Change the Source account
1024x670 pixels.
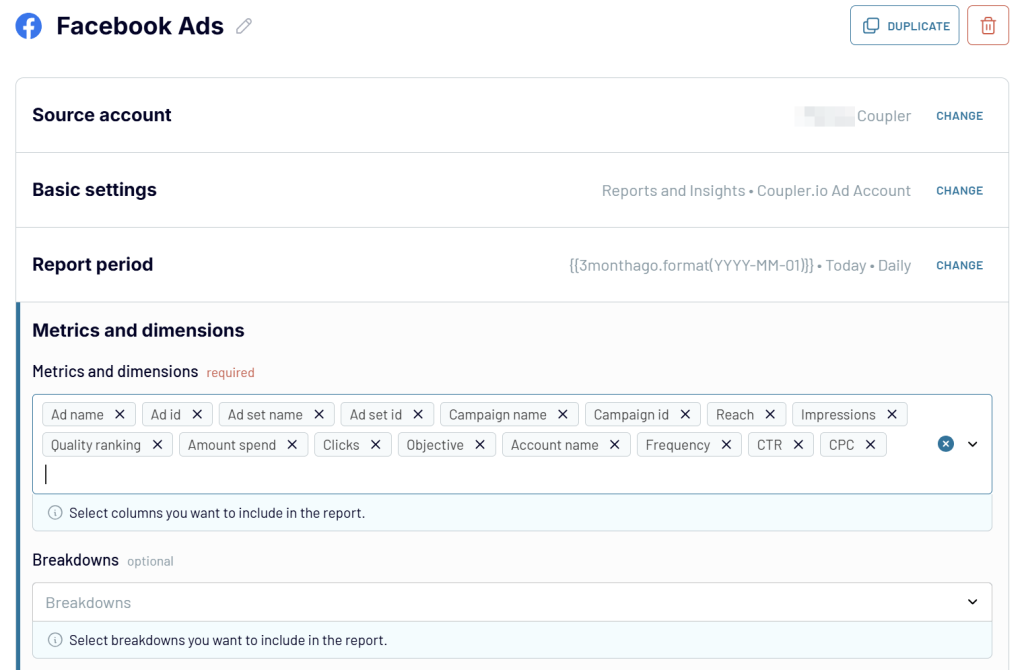point(959,116)
